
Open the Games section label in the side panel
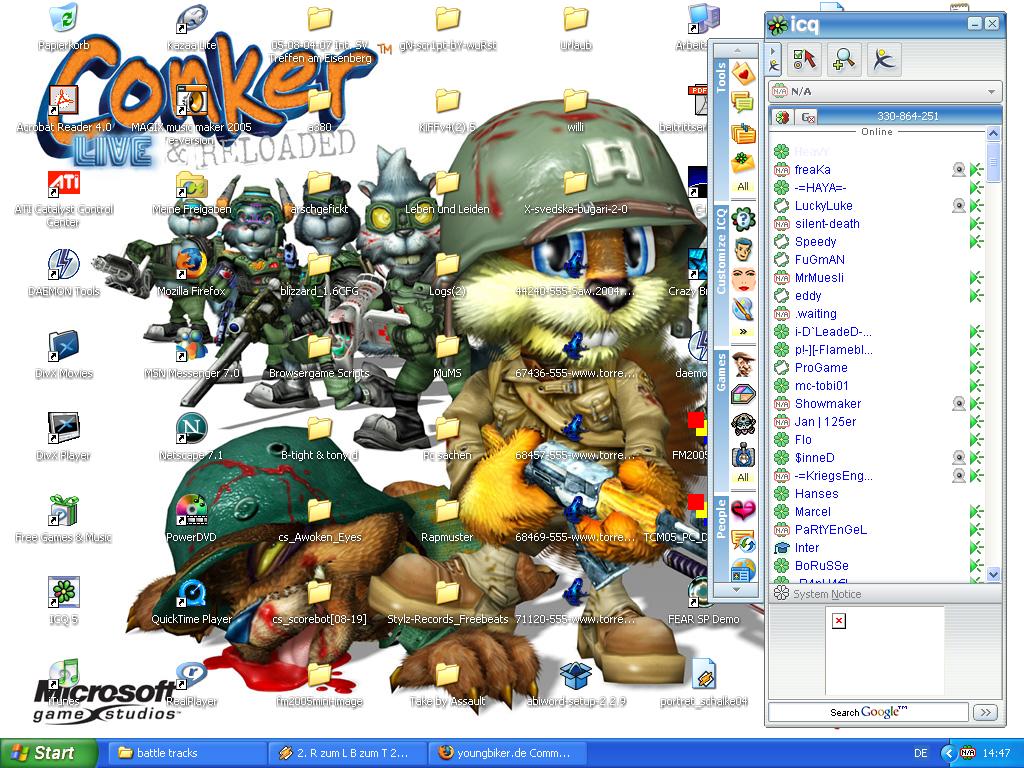[722, 371]
